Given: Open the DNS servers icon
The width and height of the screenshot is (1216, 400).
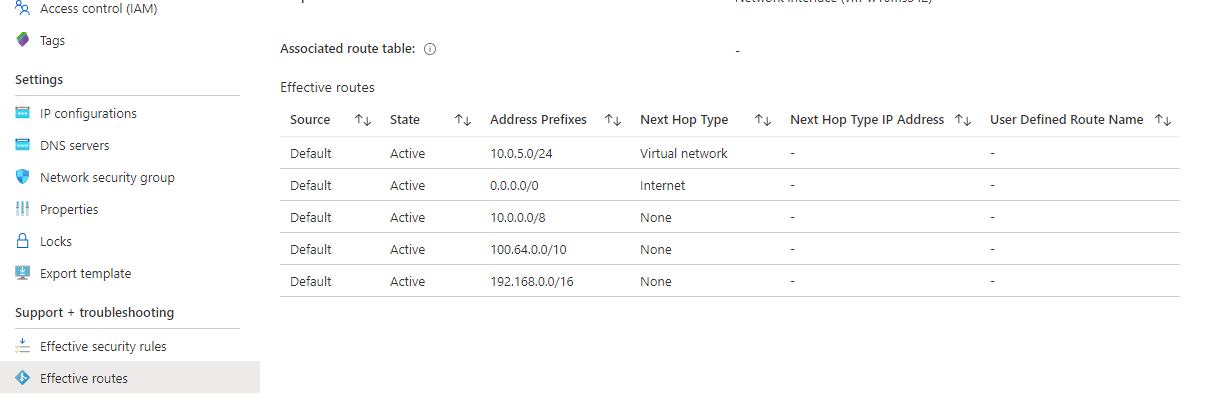Looking at the screenshot, I should [x=23, y=146].
